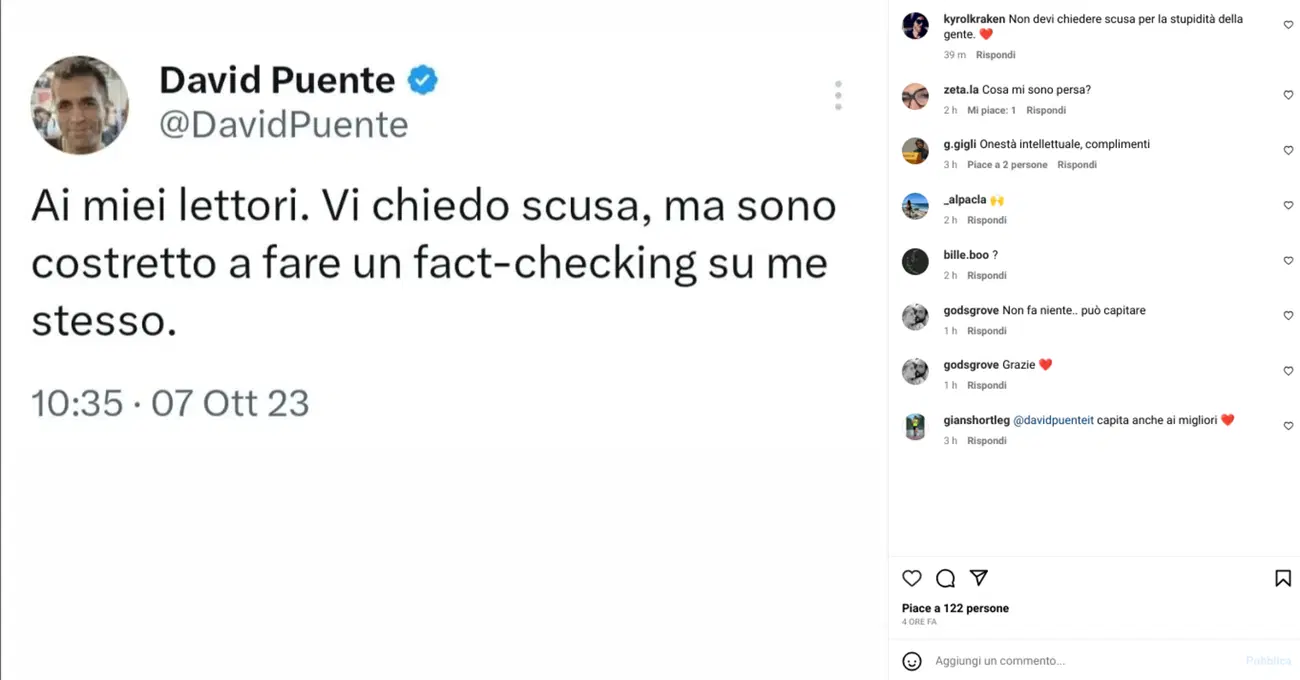Click kyrolkraken's profile avatar

[x=915, y=26]
